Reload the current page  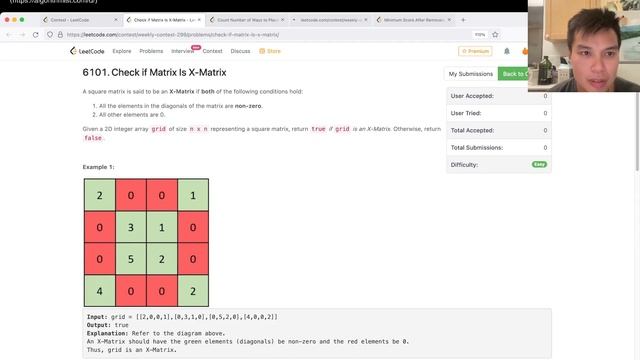(36, 35)
